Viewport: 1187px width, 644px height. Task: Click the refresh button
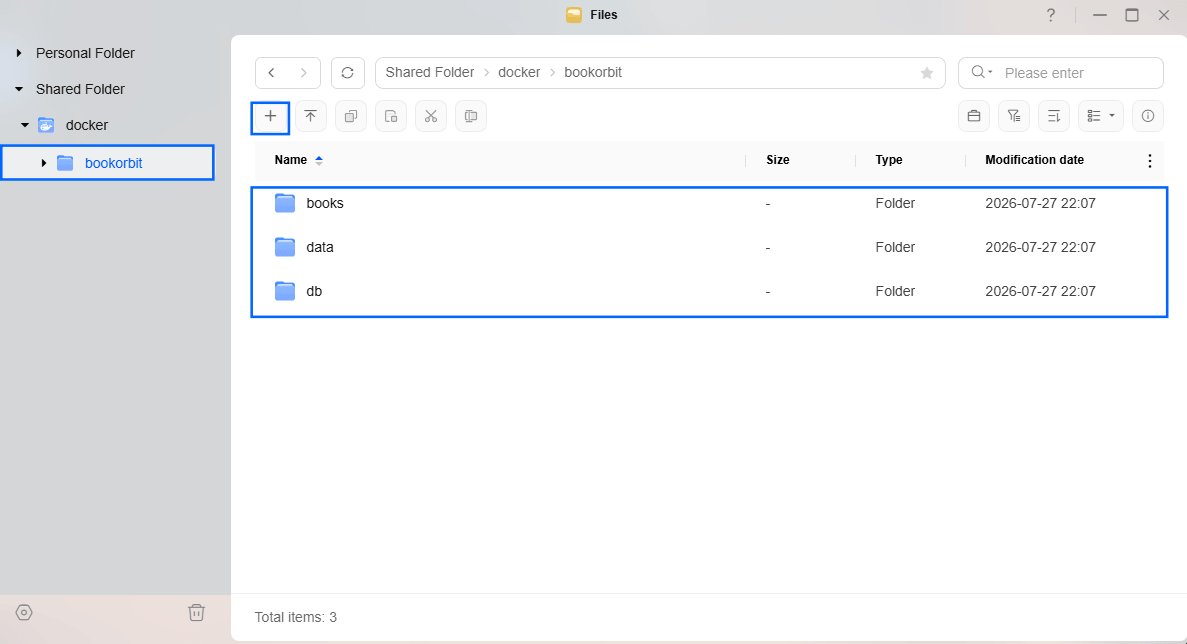pos(347,73)
